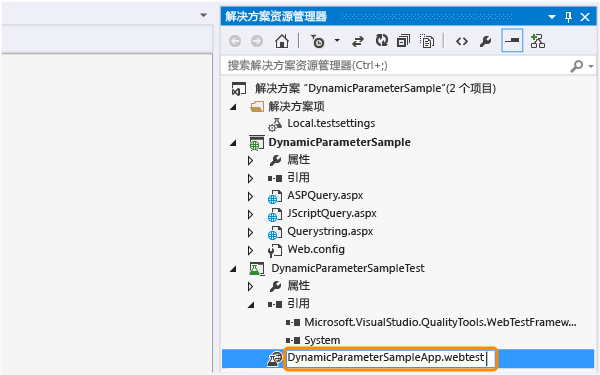
Task: Select the ASPQuery.aspx file
Action: click(325, 196)
